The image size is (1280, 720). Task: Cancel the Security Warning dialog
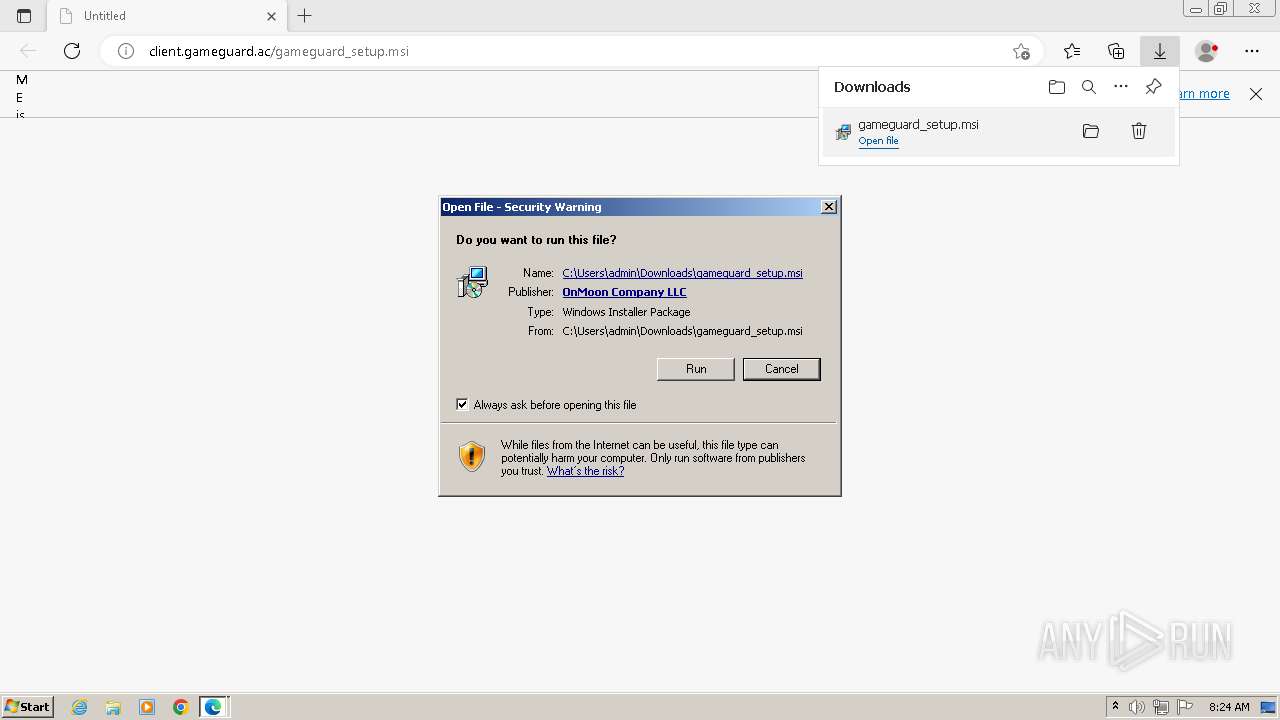pyautogui.click(x=781, y=369)
